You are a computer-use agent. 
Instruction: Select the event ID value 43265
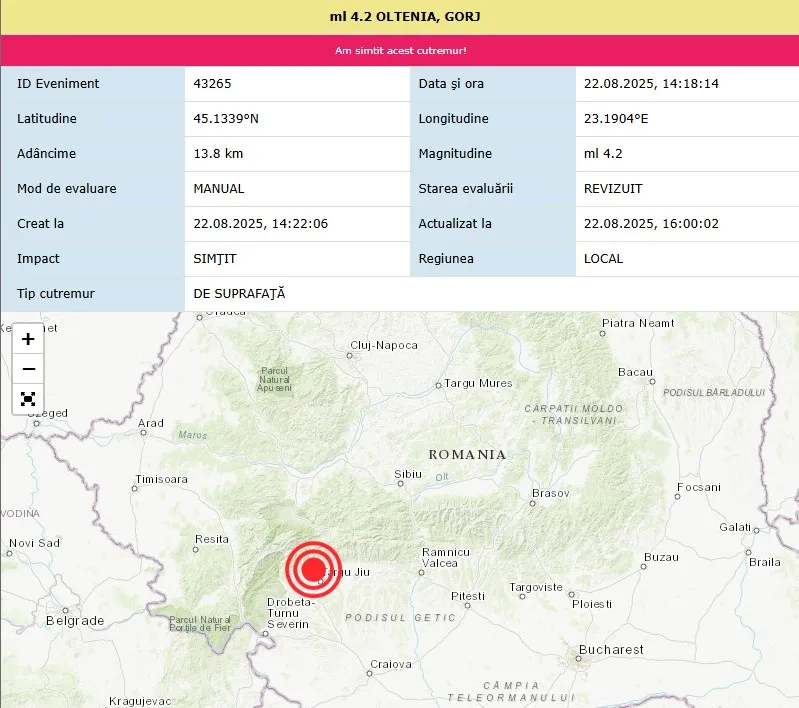tap(212, 84)
